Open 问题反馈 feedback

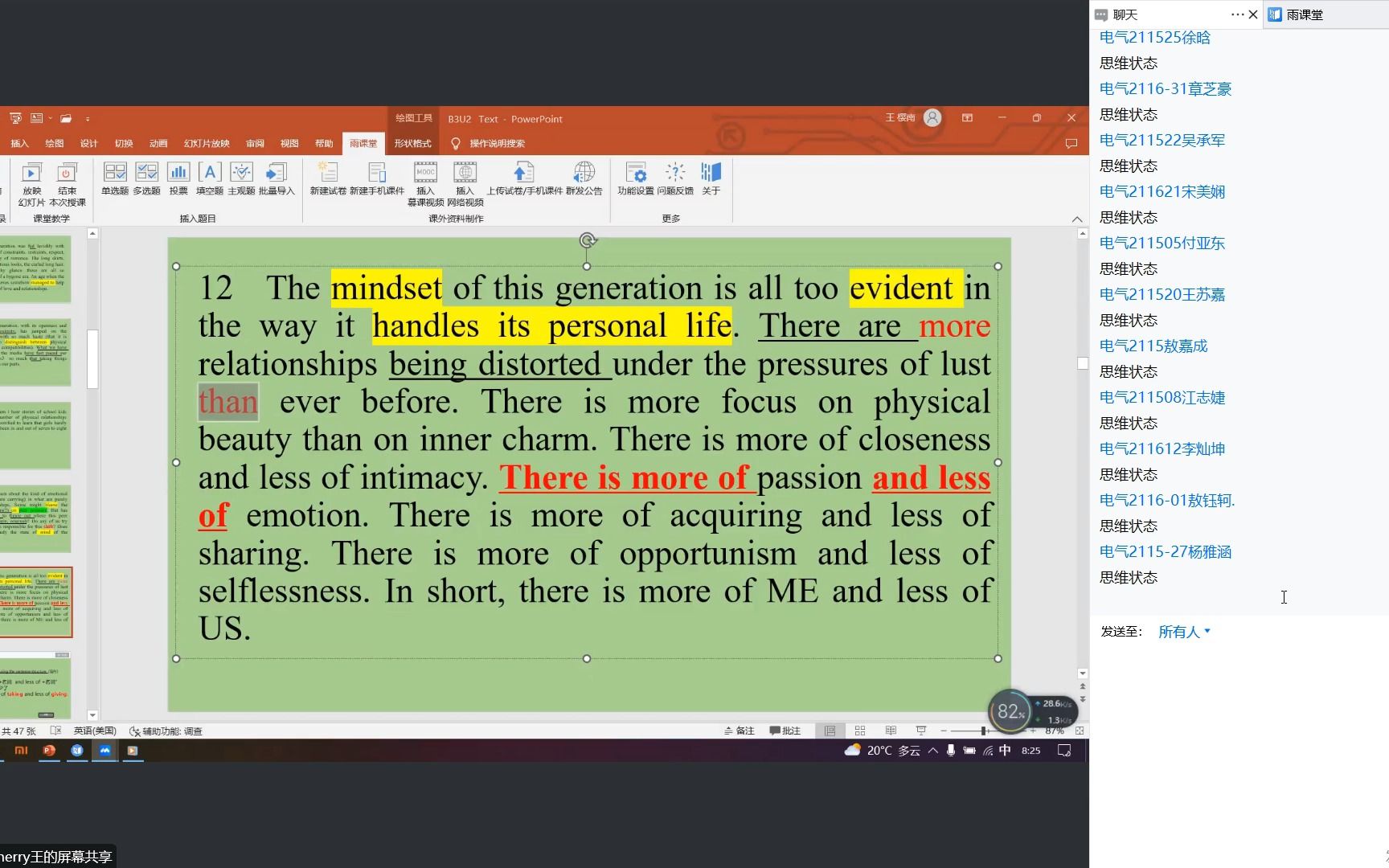coord(675,178)
